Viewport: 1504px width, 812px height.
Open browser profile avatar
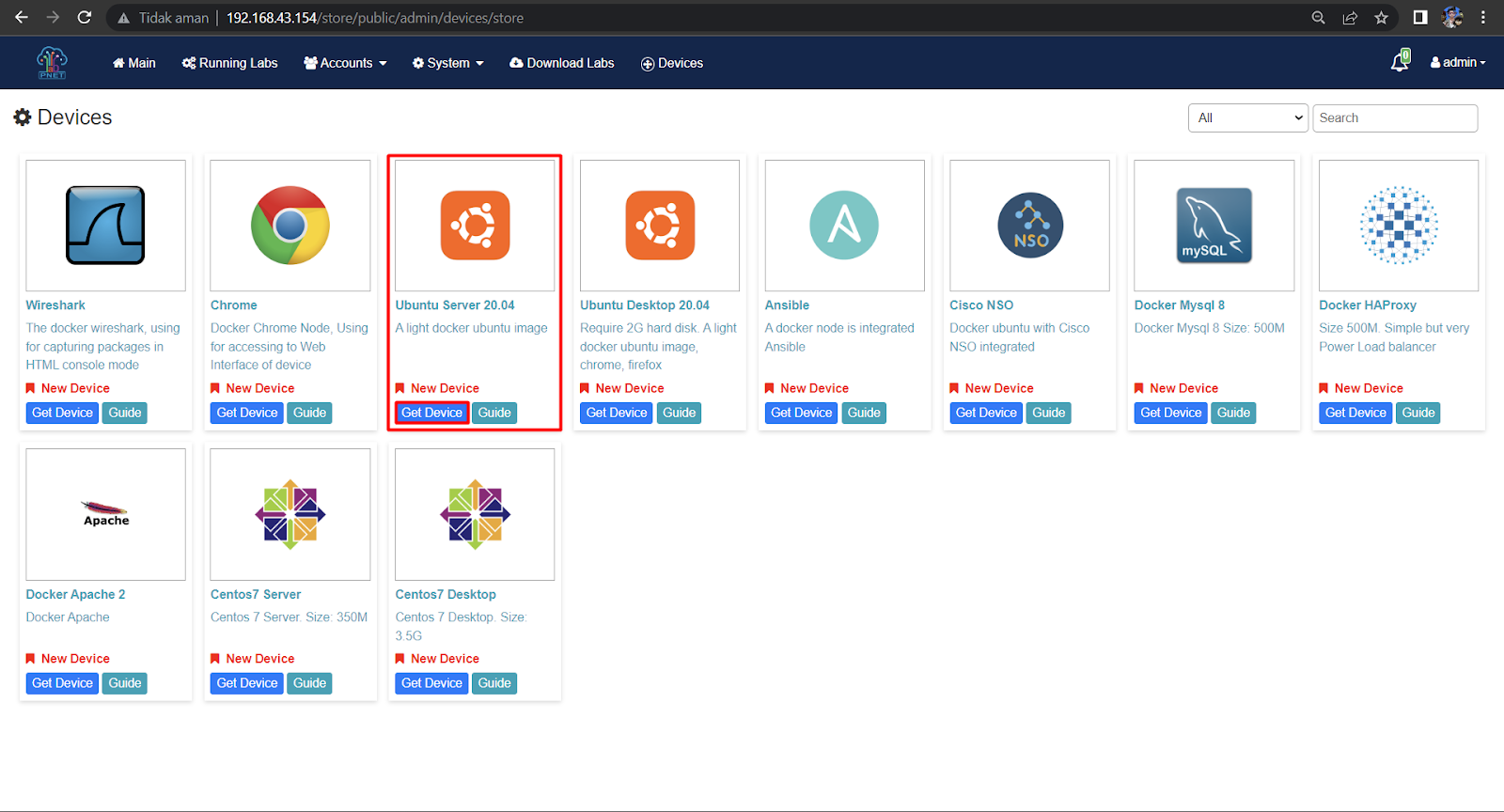pos(1452,17)
